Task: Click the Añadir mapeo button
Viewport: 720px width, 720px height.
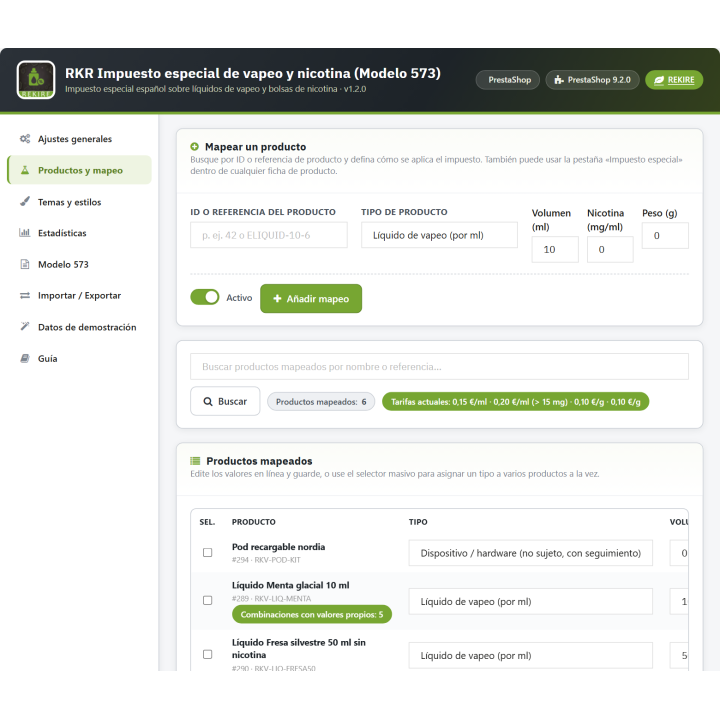Action: coord(311,298)
